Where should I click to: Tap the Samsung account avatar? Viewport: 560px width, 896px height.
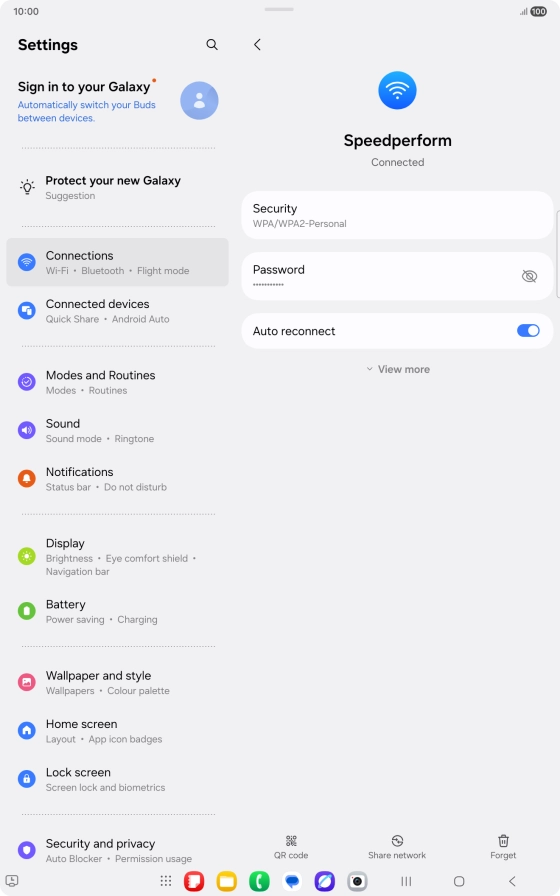[x=199, y=101]
